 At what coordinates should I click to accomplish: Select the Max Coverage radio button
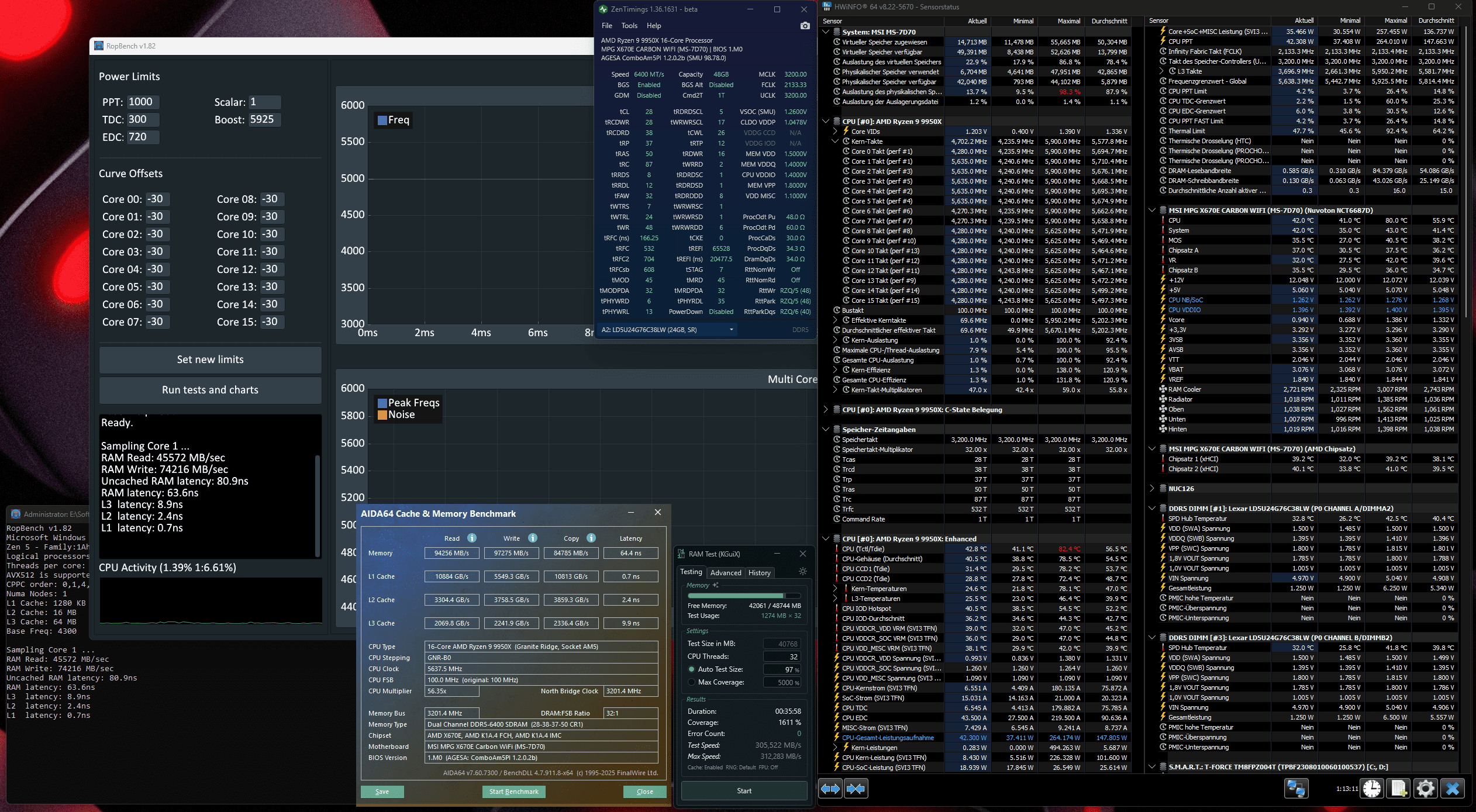tap(692, 682)
